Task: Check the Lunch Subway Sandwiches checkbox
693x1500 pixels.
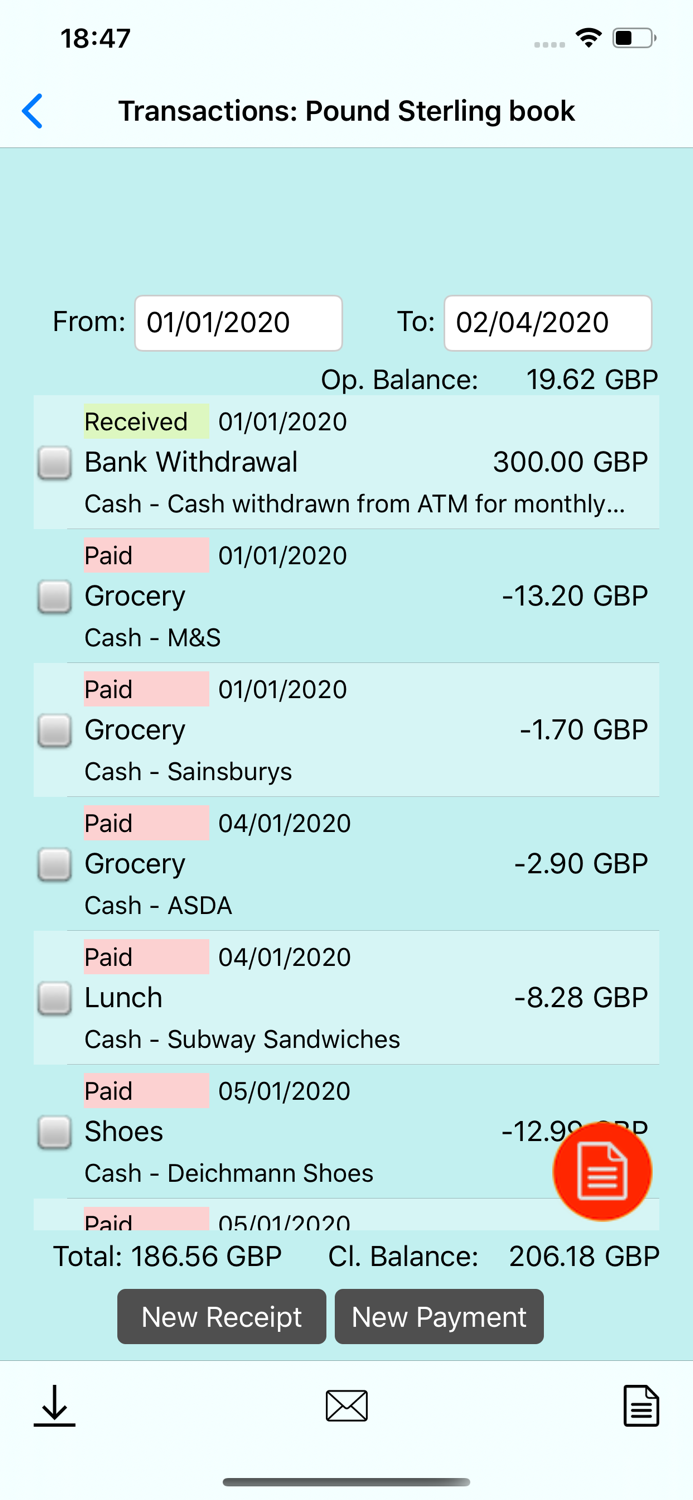Action: coord(54,998)
